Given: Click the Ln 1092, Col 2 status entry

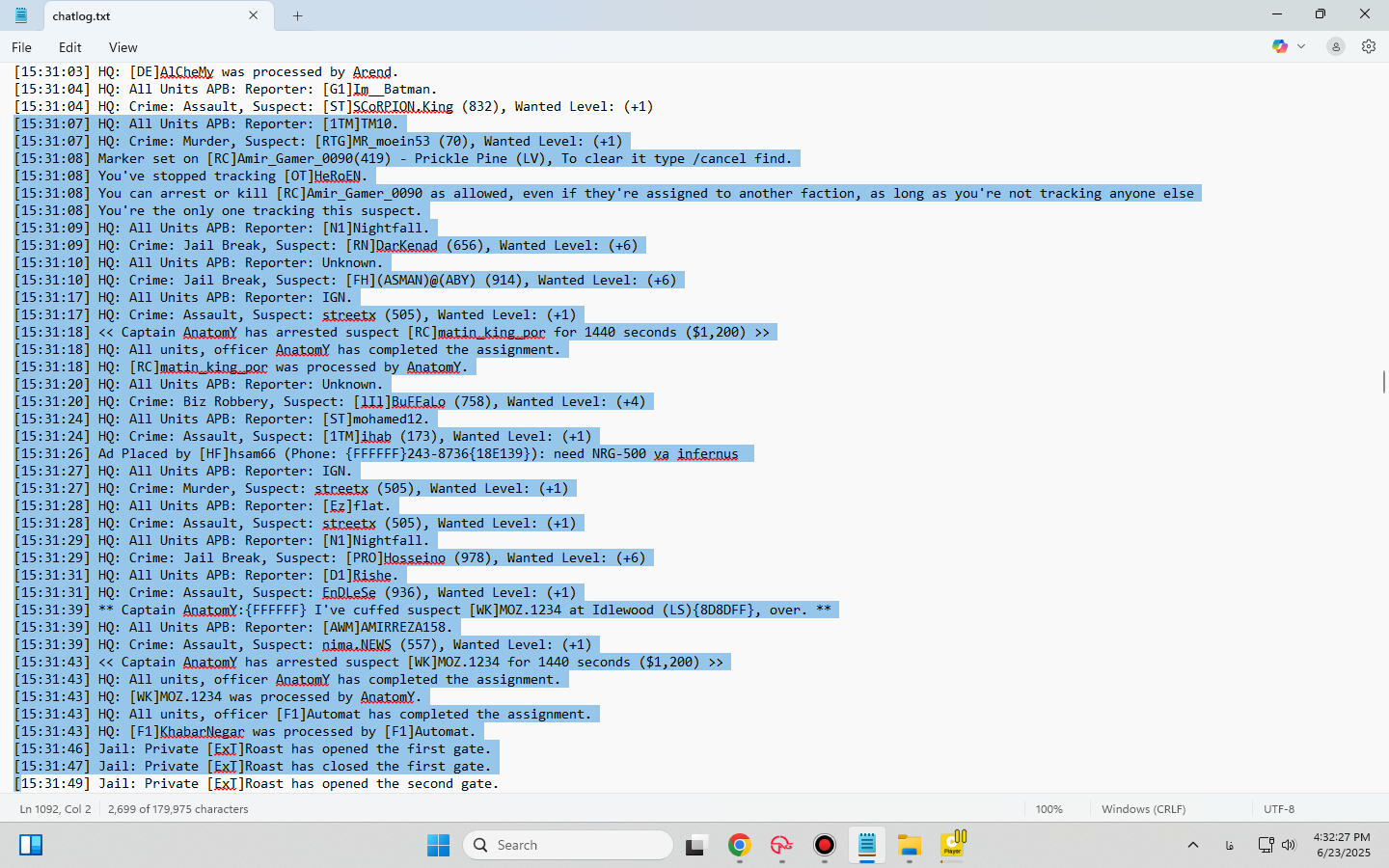Looking at the screenshot, I should coord(55,809).
